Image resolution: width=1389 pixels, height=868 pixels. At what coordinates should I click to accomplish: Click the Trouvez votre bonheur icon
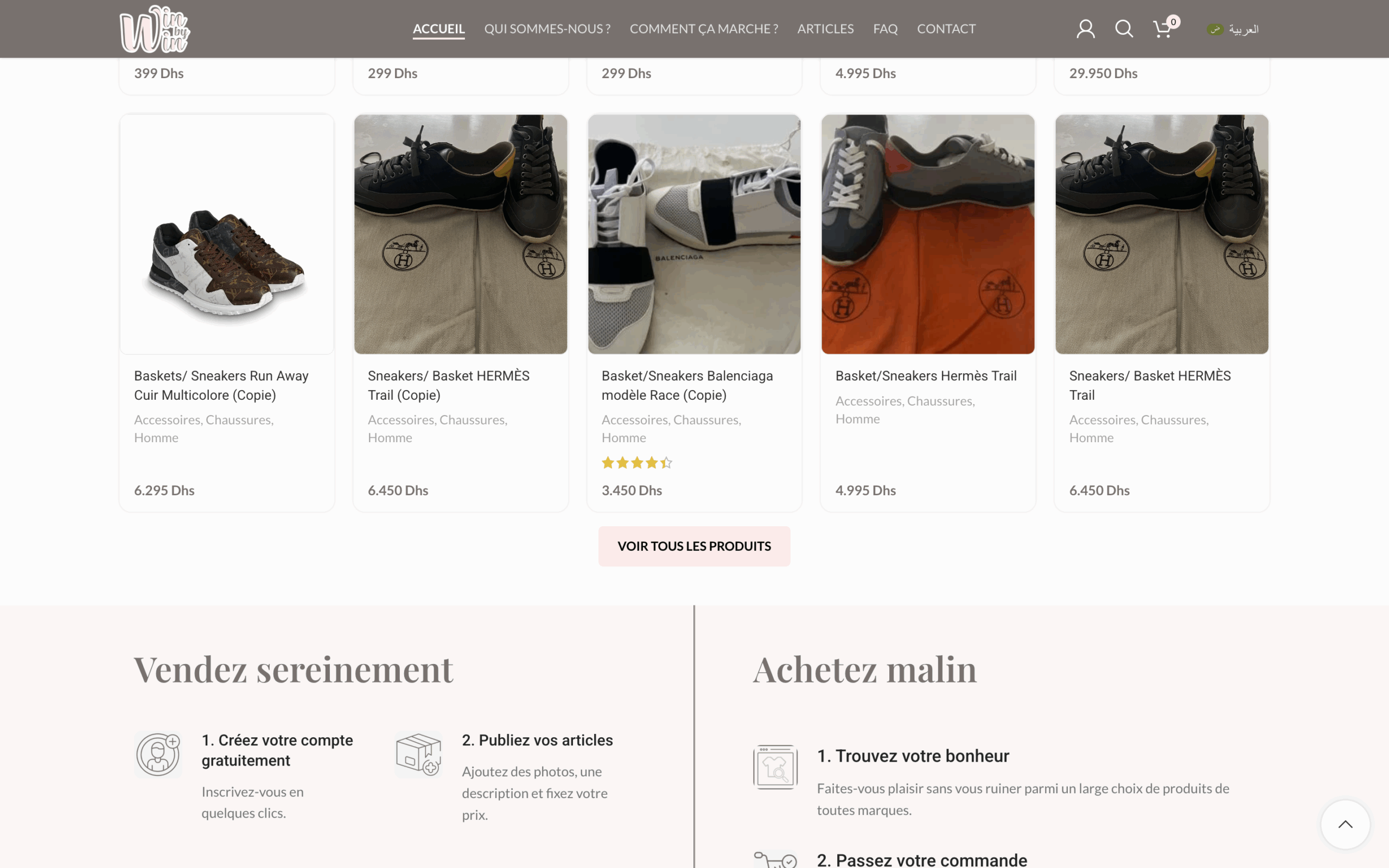(775, 767)
